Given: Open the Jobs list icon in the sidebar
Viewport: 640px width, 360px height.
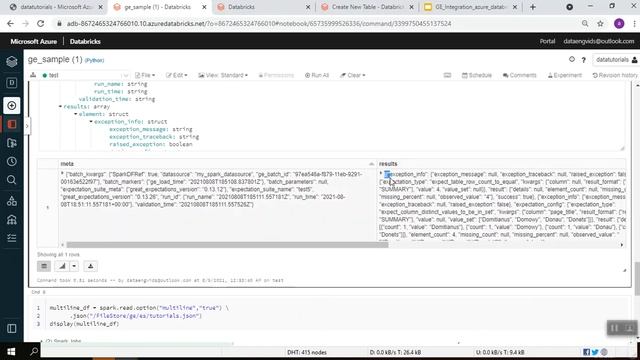Looking at the screenshot, I should tap(12, 238).
